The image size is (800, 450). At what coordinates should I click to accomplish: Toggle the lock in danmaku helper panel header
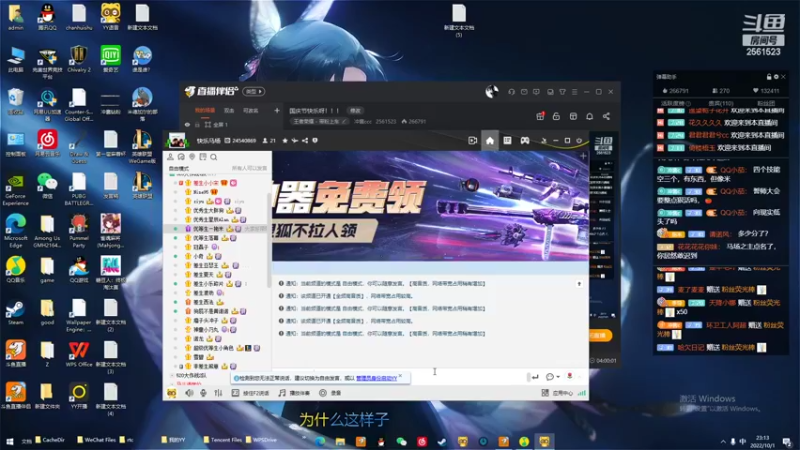pos(769,77)
